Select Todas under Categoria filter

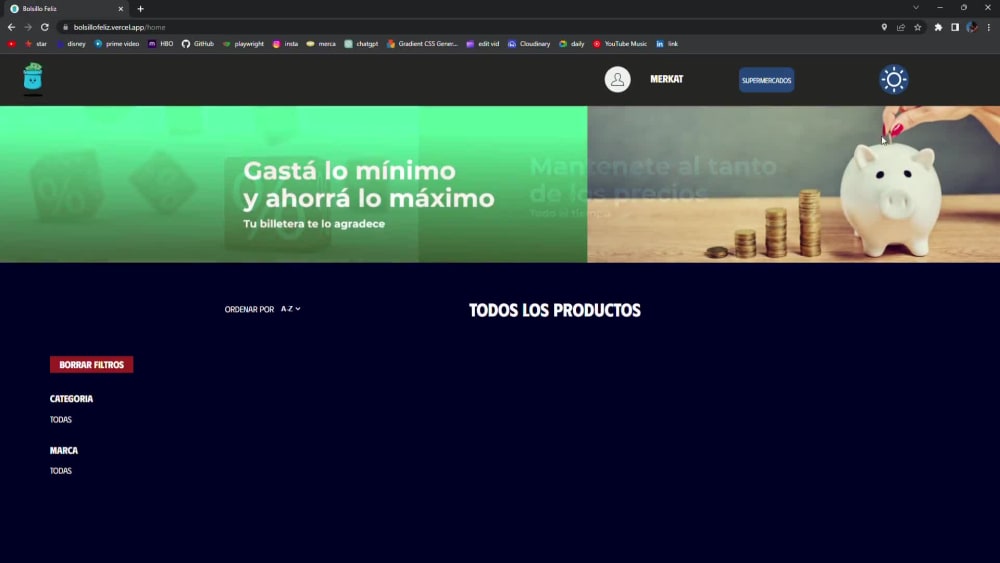click(x=61, y=420)
